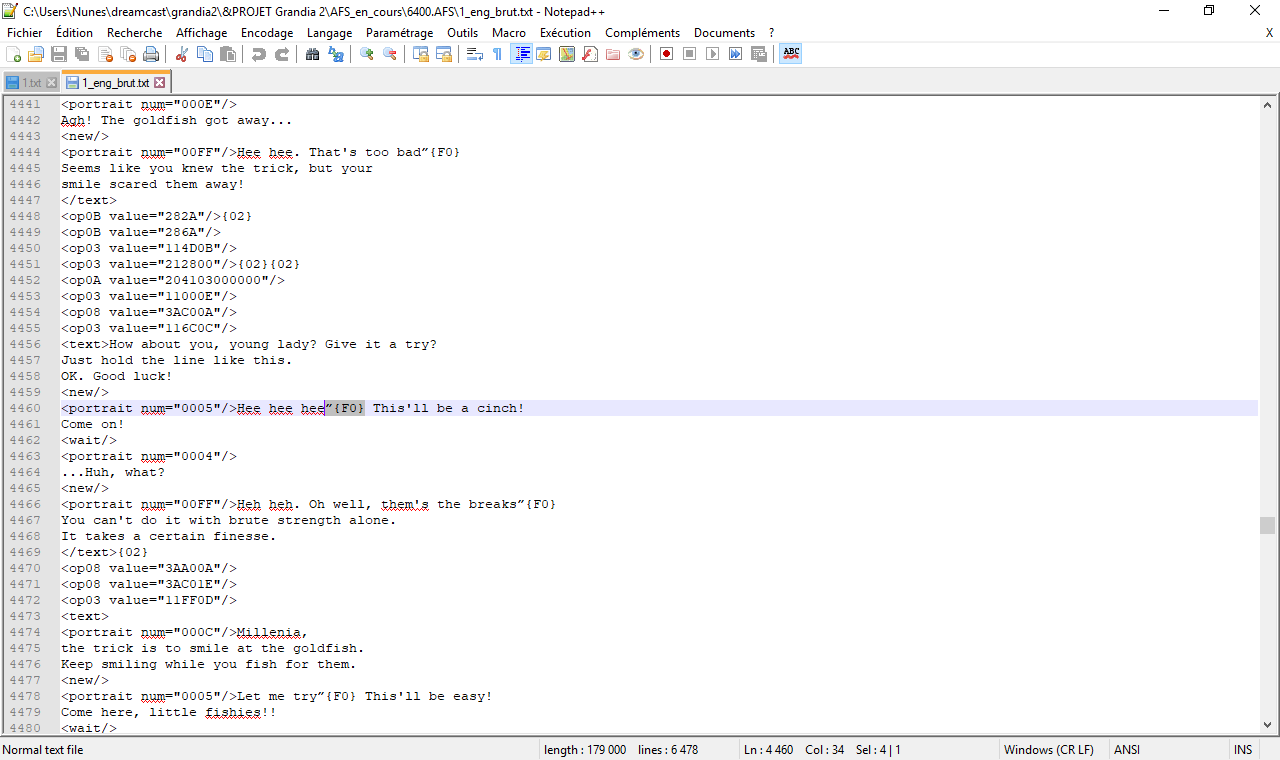Open the Paramétrage menu
Viewport: 1280px width, 760px height.
[400, 33]
